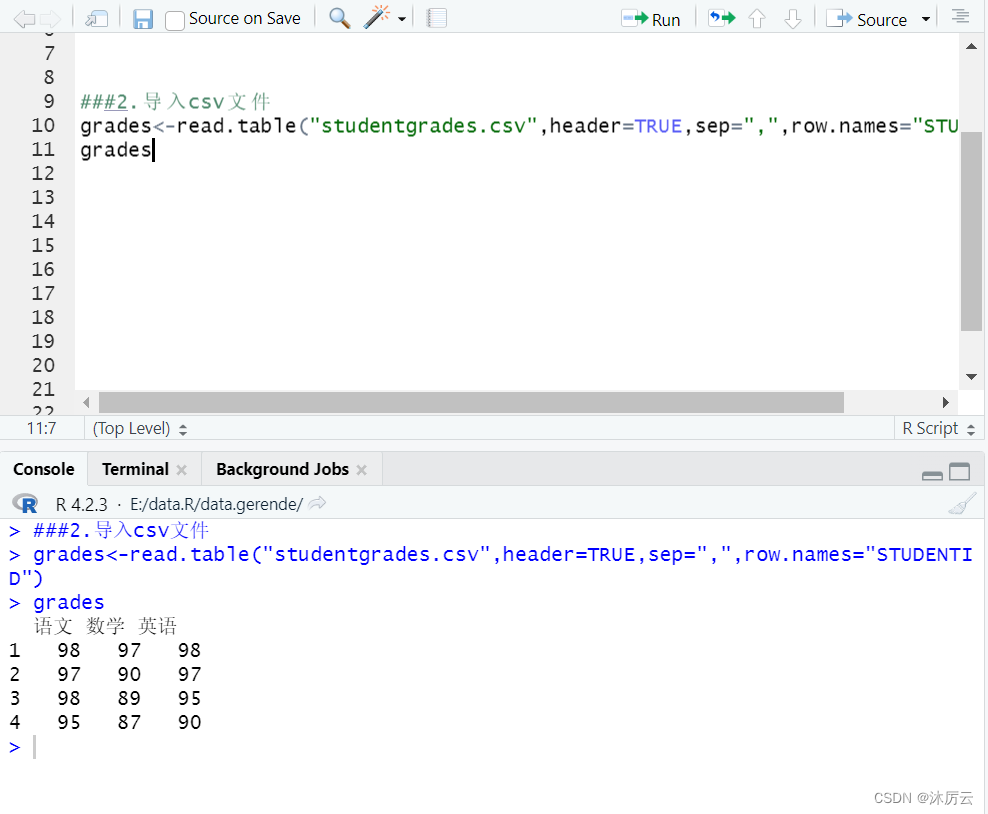This screenshot has height=814, width=988.
Task: Show the document outline
Action: [961, 17]
